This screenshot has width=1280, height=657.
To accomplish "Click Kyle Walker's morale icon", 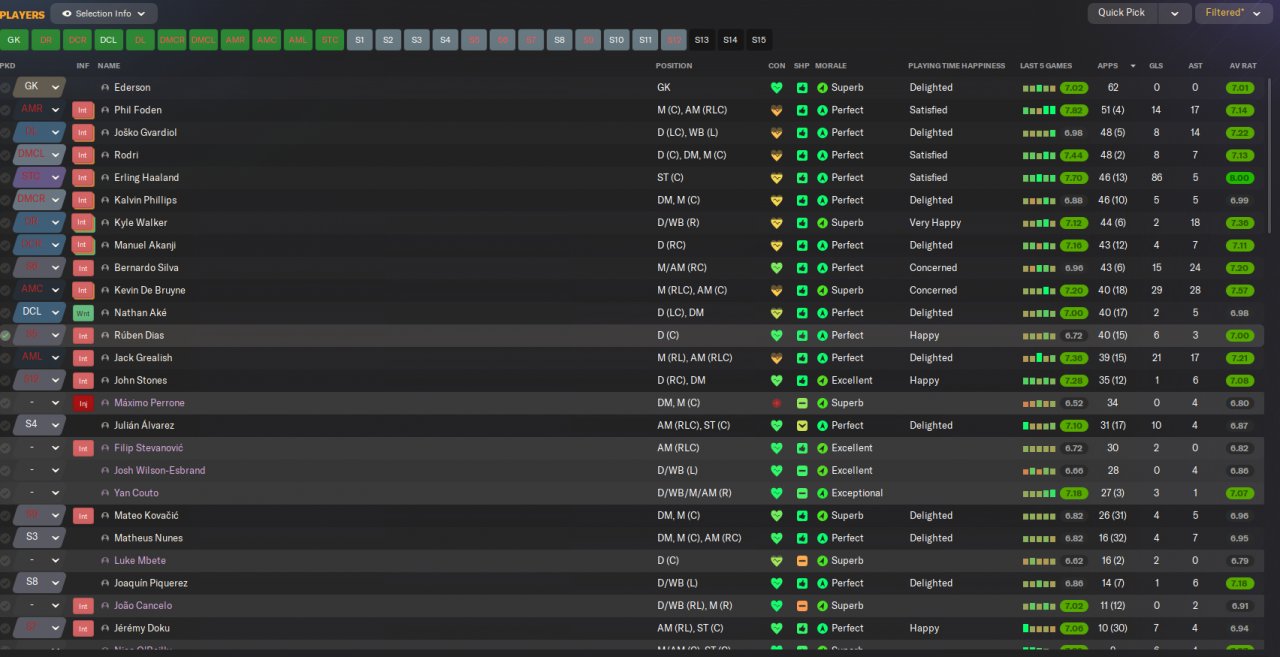I will pos(822,223).
